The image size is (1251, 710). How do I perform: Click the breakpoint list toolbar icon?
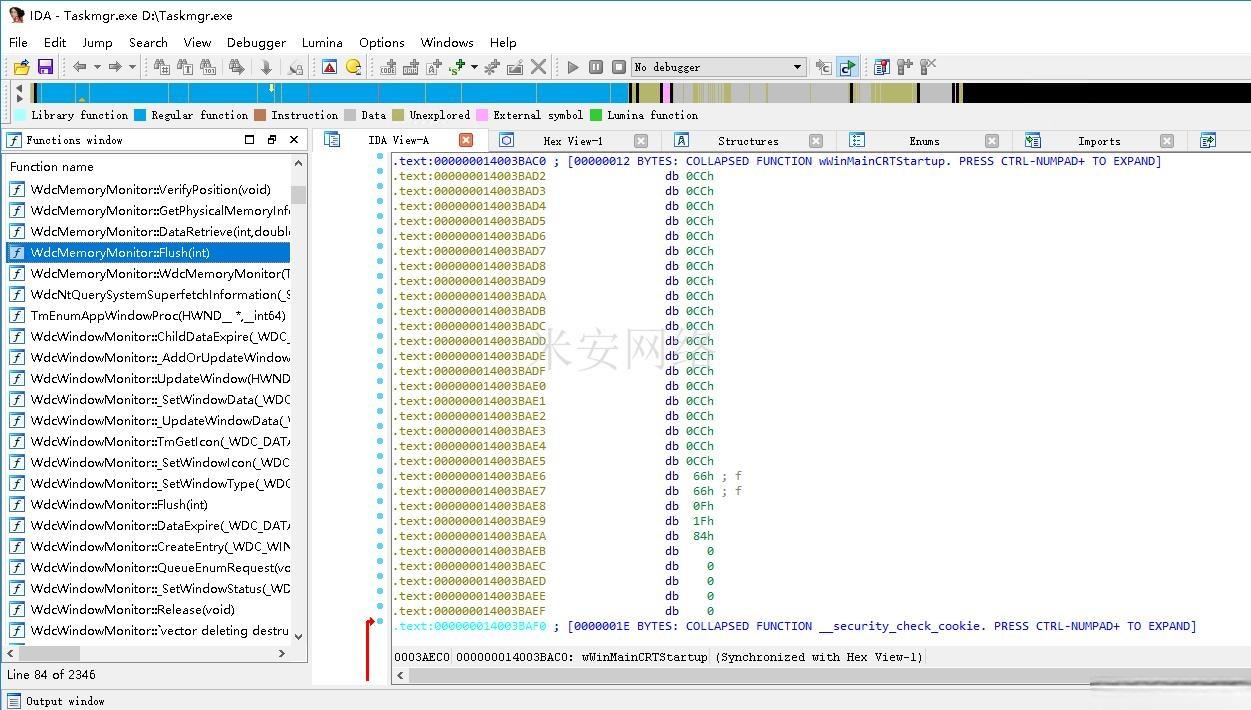(x=882, y=67)
